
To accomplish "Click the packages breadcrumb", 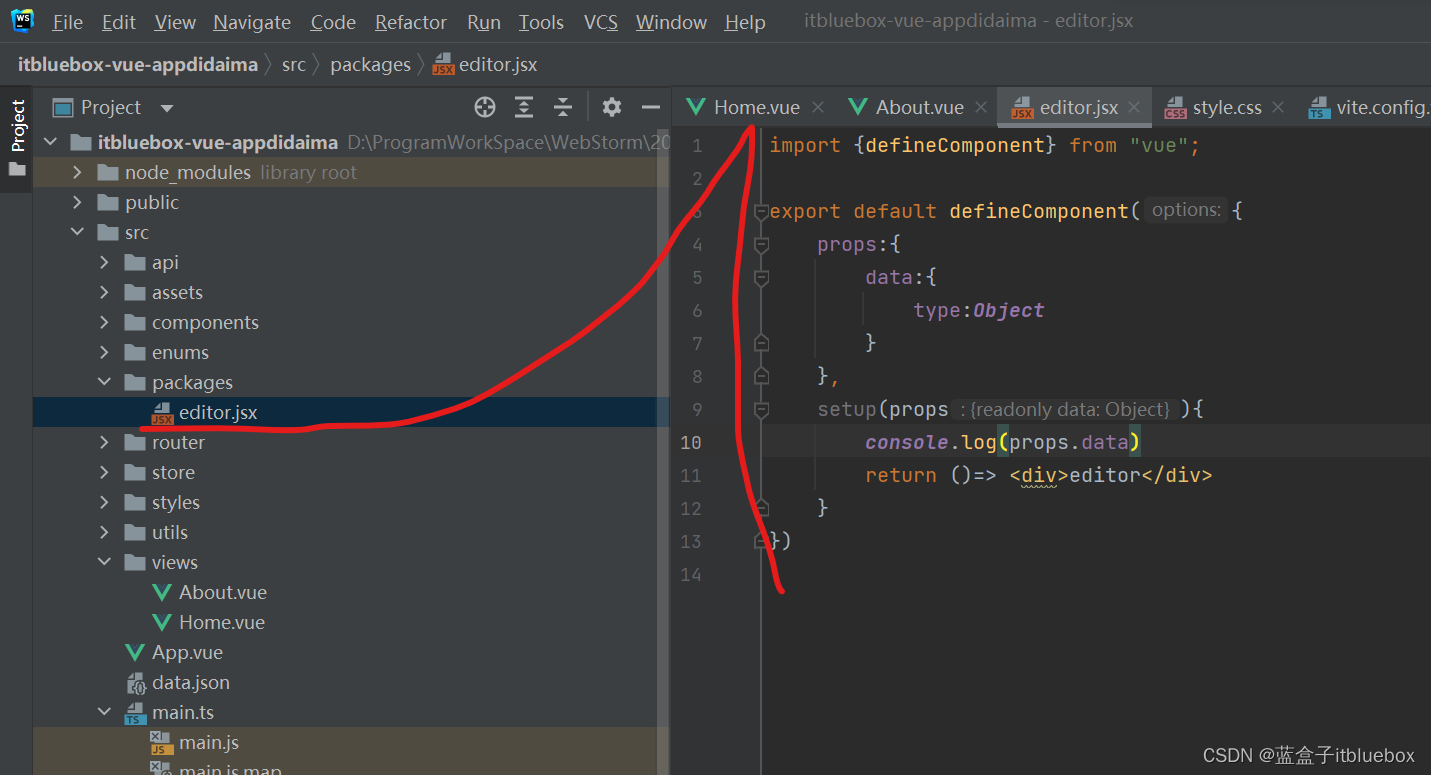I will point(370,64).
